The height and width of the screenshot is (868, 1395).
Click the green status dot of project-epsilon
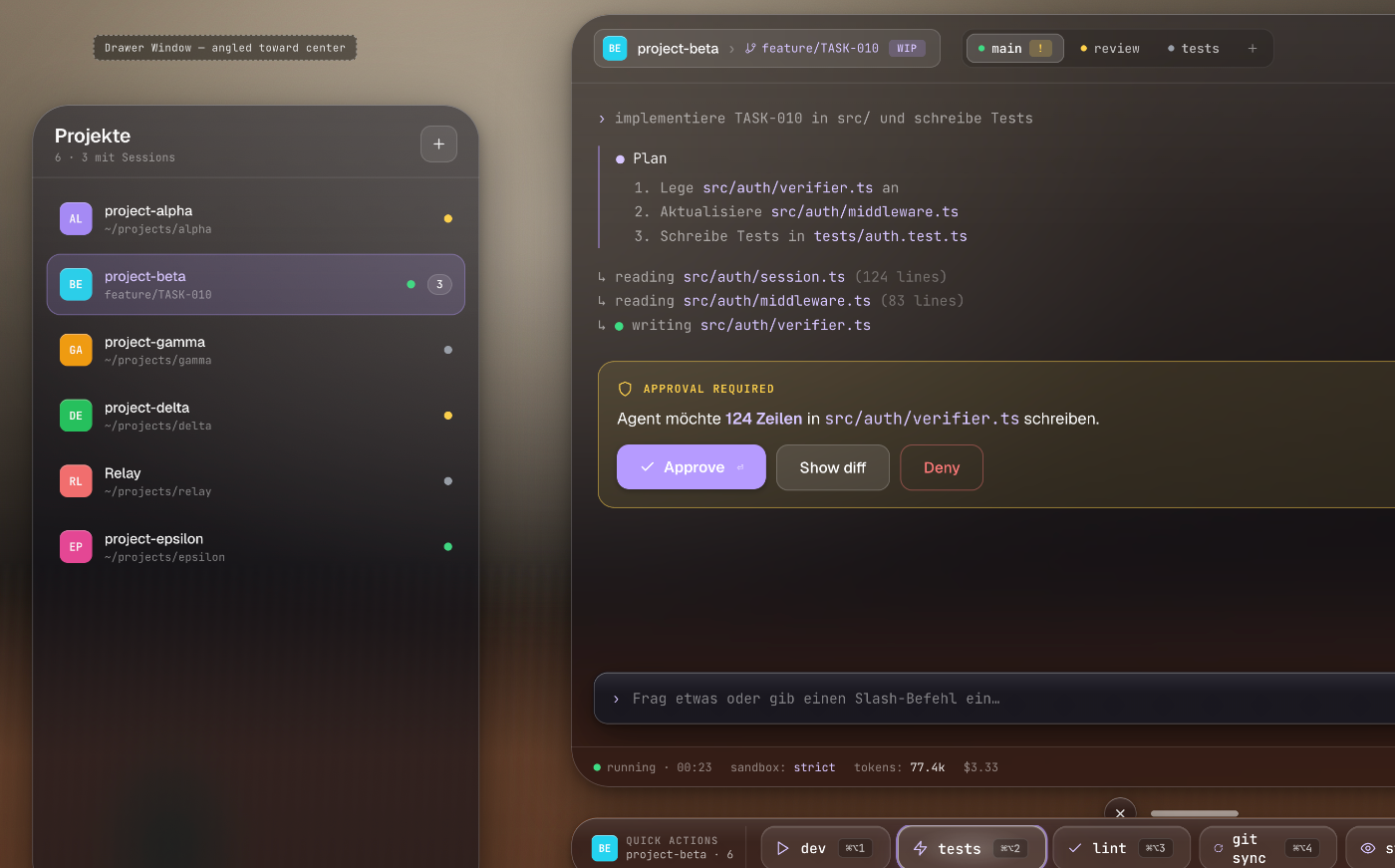coord(448,547)
